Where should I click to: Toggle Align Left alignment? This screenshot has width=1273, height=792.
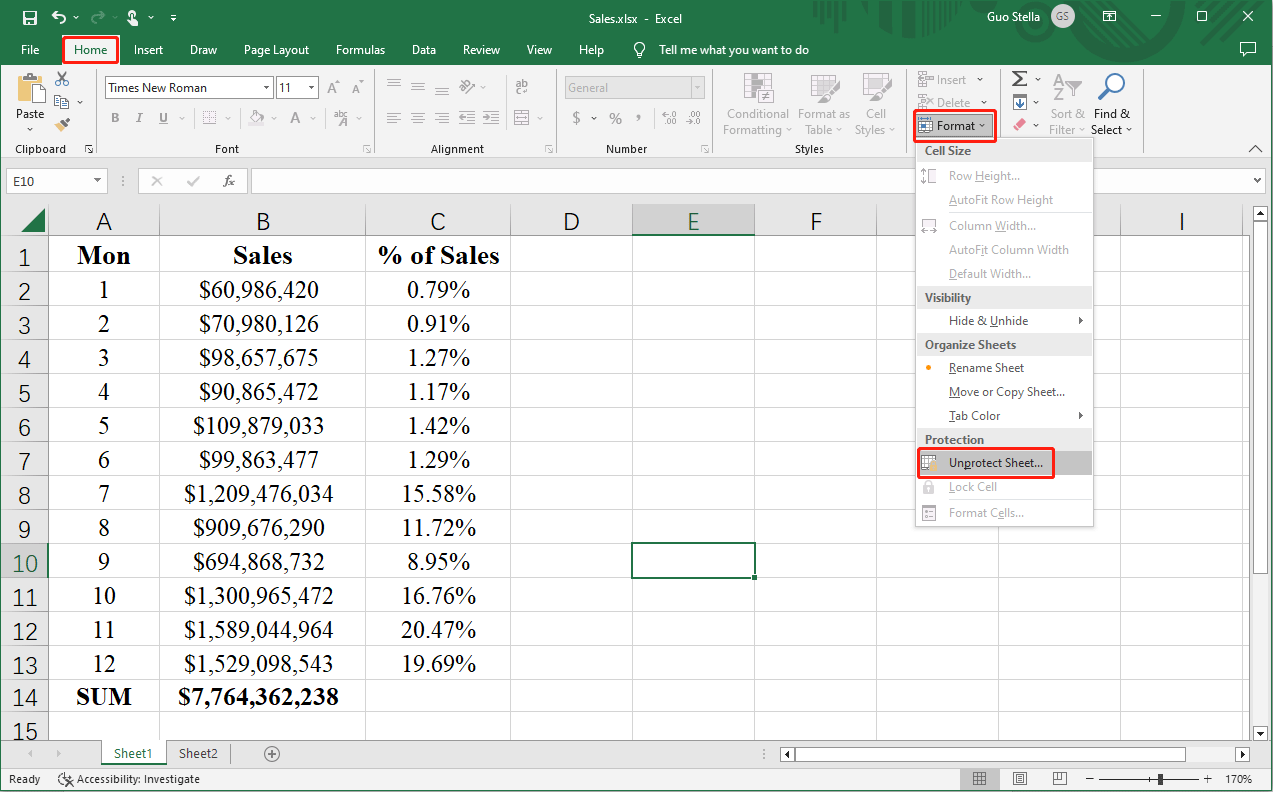(x=394, y=118)
